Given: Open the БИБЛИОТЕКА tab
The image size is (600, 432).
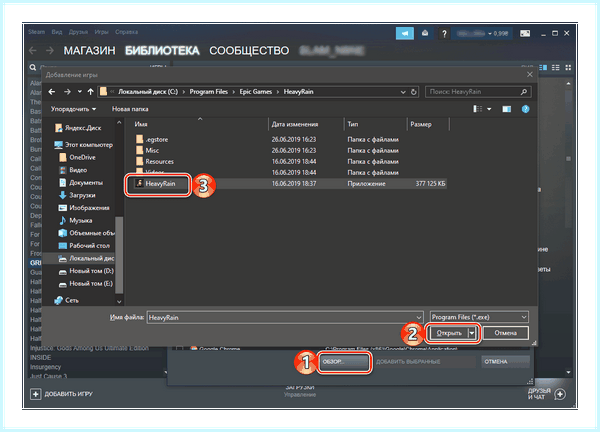Looking at the screenshot, I should coord(162,51).
